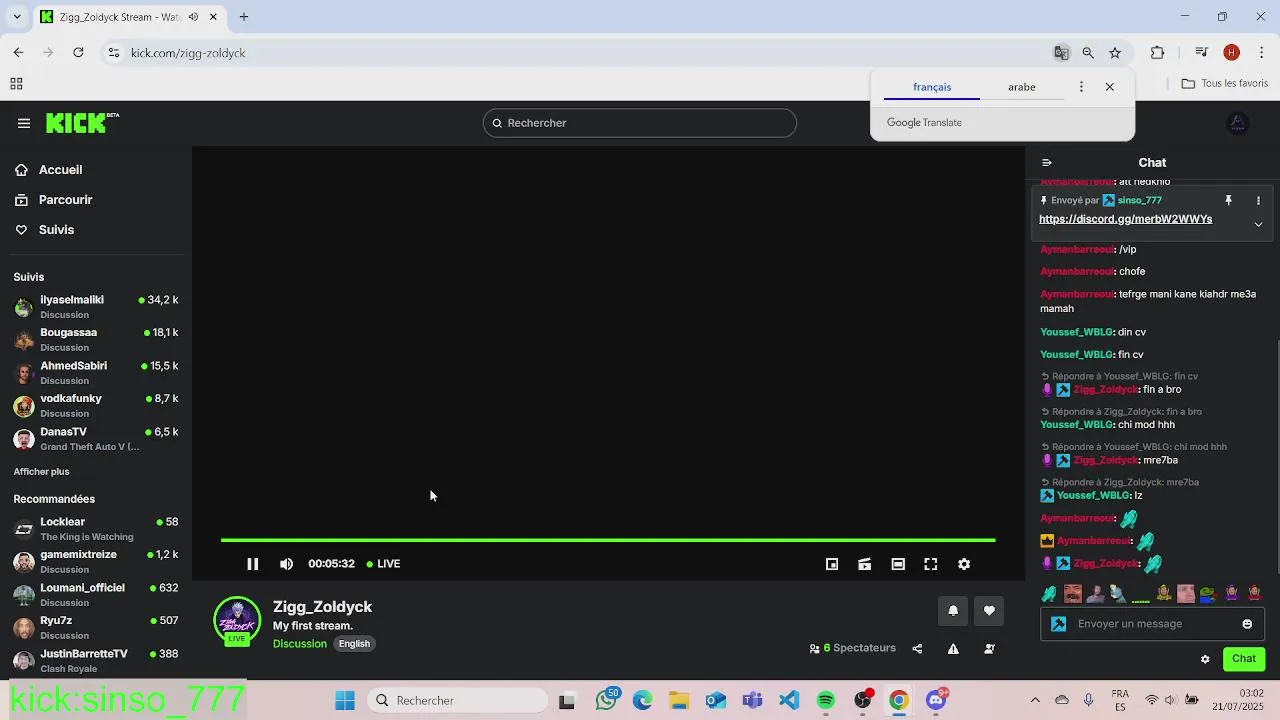Viewport: 1280px width, 720px height.
Task: Click the report warning triangle icon
Action: 953,649
